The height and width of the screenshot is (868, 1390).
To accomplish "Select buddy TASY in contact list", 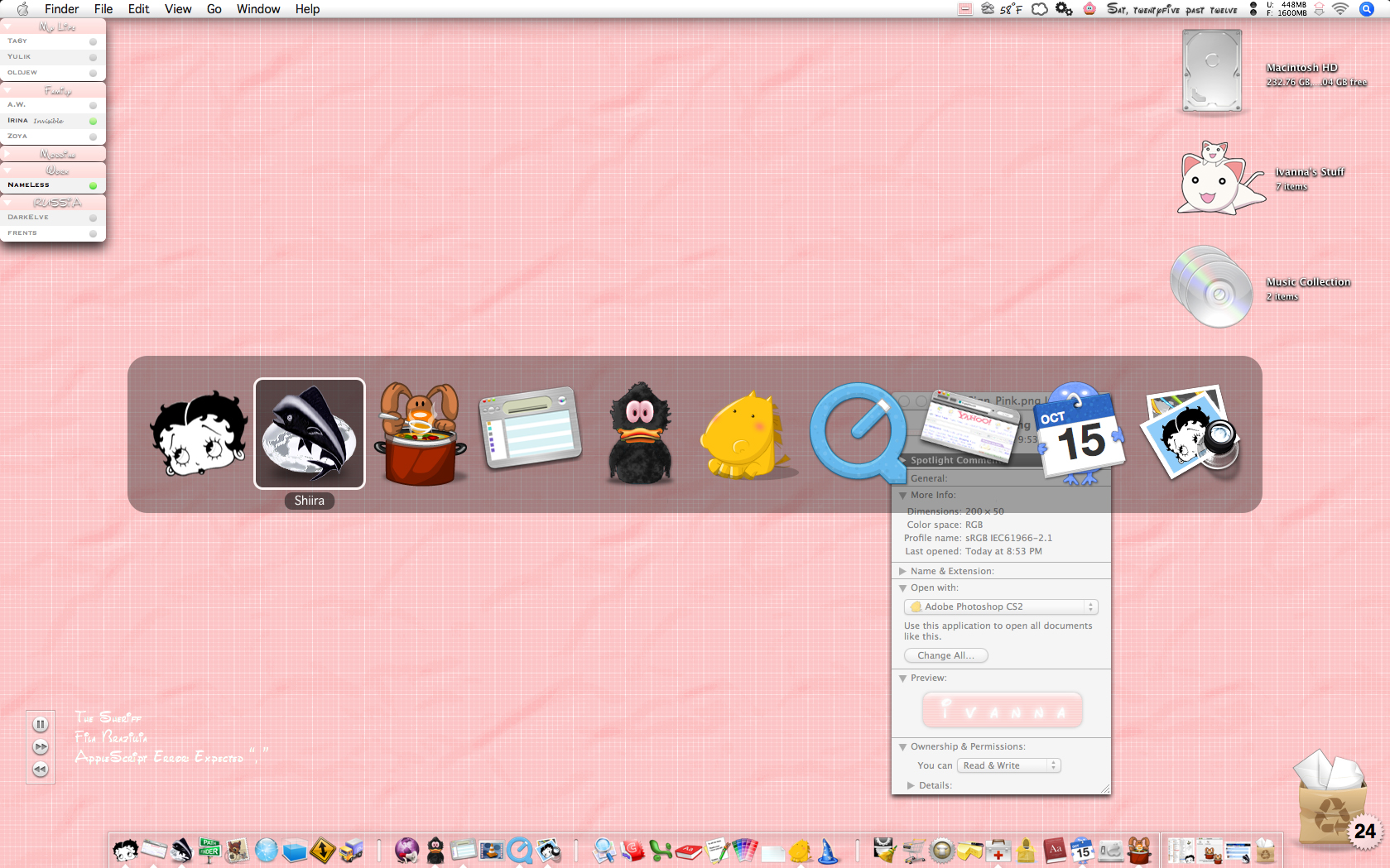I will [x=53, y=41].
